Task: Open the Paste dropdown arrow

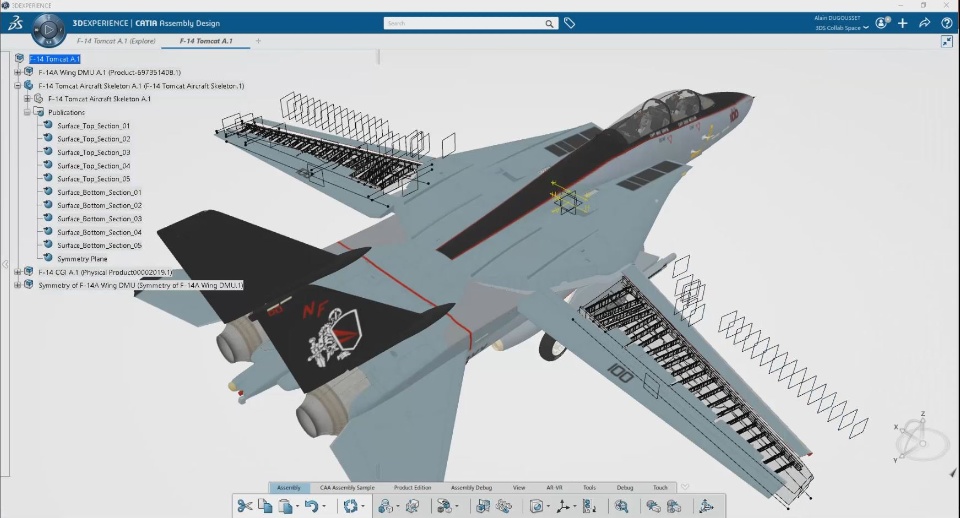Action: click(x=298, y=506)
